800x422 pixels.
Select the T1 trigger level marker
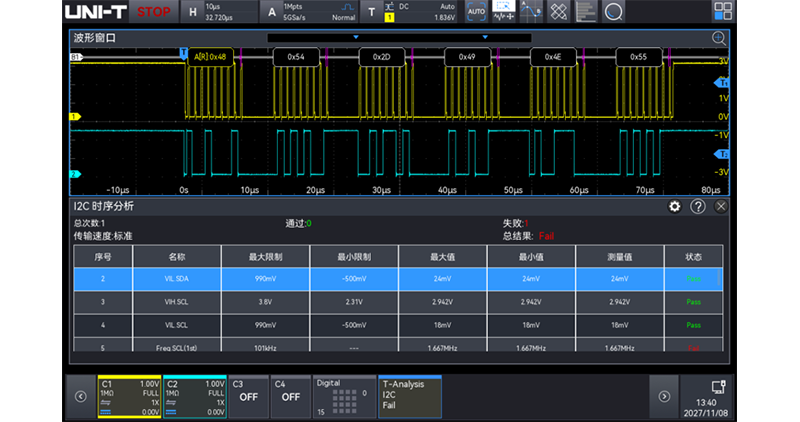[x=722, y=83]
